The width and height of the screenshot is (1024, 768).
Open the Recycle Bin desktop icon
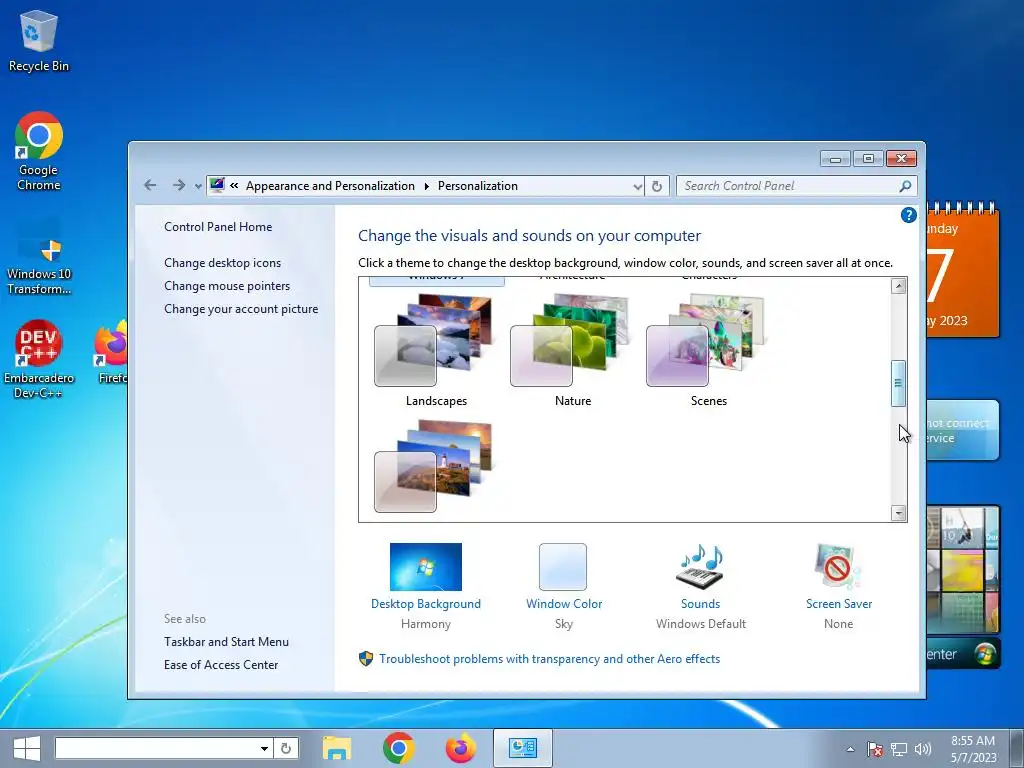pos(39,40)
